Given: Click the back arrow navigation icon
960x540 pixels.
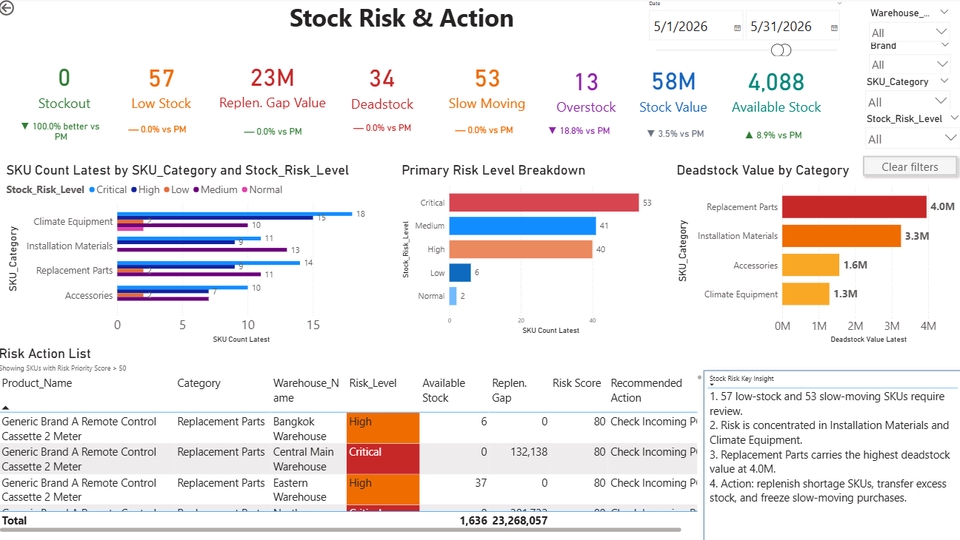Looking at the screenshot, I should [x=6, y=8].
